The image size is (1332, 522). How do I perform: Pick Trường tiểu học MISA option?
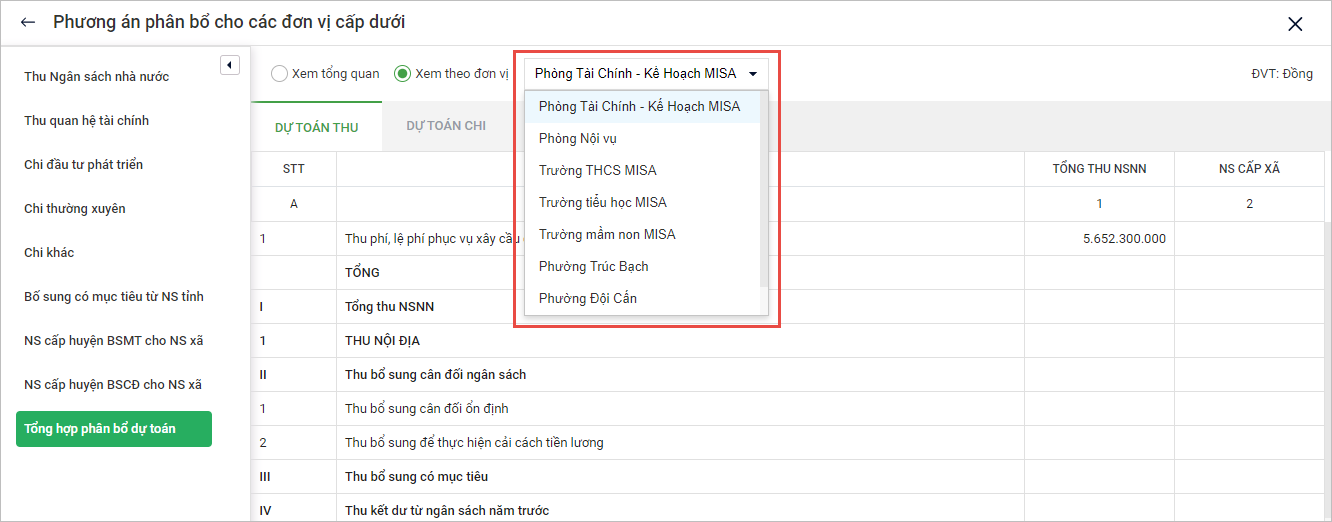(602, 202)
